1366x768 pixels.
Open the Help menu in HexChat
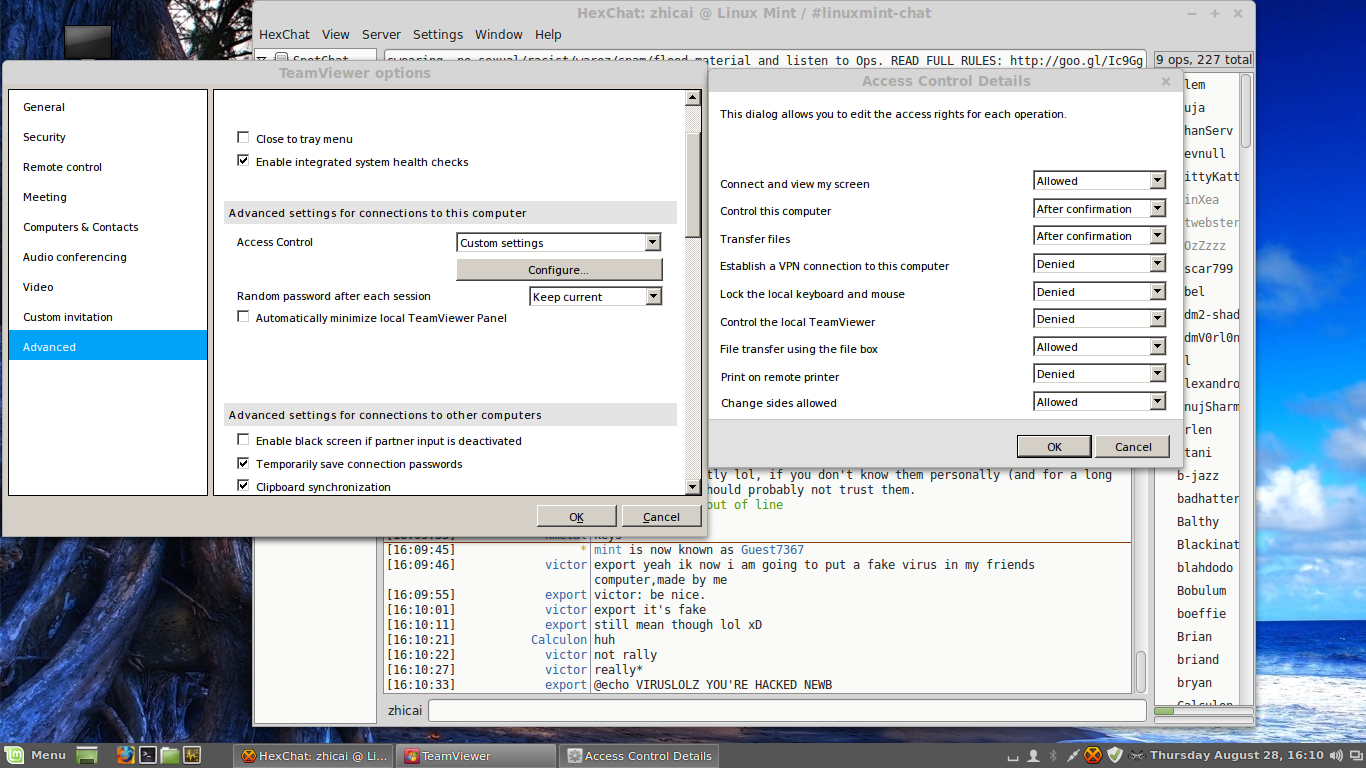click(548, 35)
